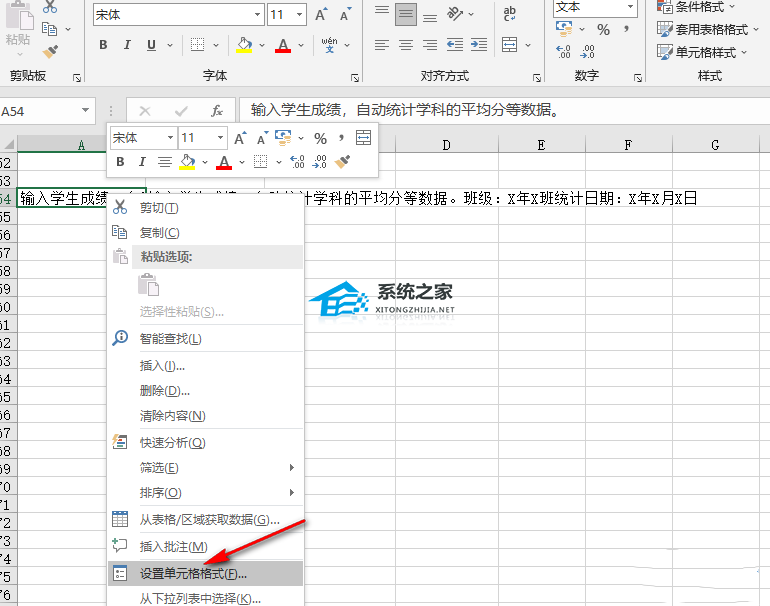Expand the Name Box A54 dropdown arrow
The width and height of the screenshot is (770, 606).
[x=85, y=110]
